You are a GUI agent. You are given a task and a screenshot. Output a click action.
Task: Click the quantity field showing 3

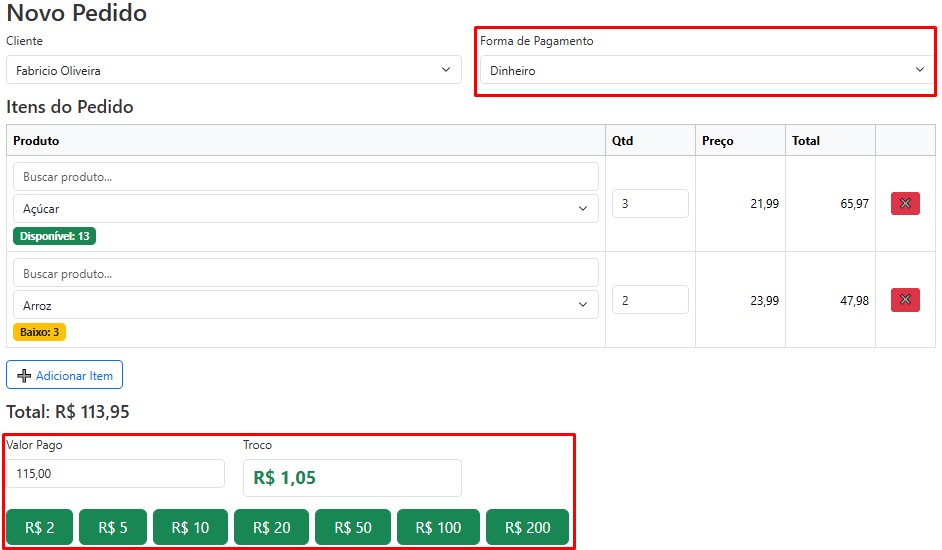[x=650, y=204]
